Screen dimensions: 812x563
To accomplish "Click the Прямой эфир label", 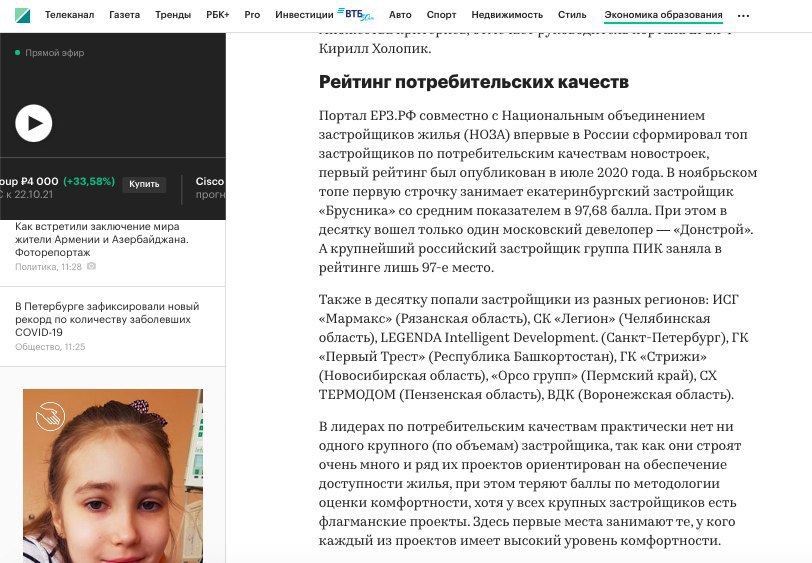I will click(54, 53).
